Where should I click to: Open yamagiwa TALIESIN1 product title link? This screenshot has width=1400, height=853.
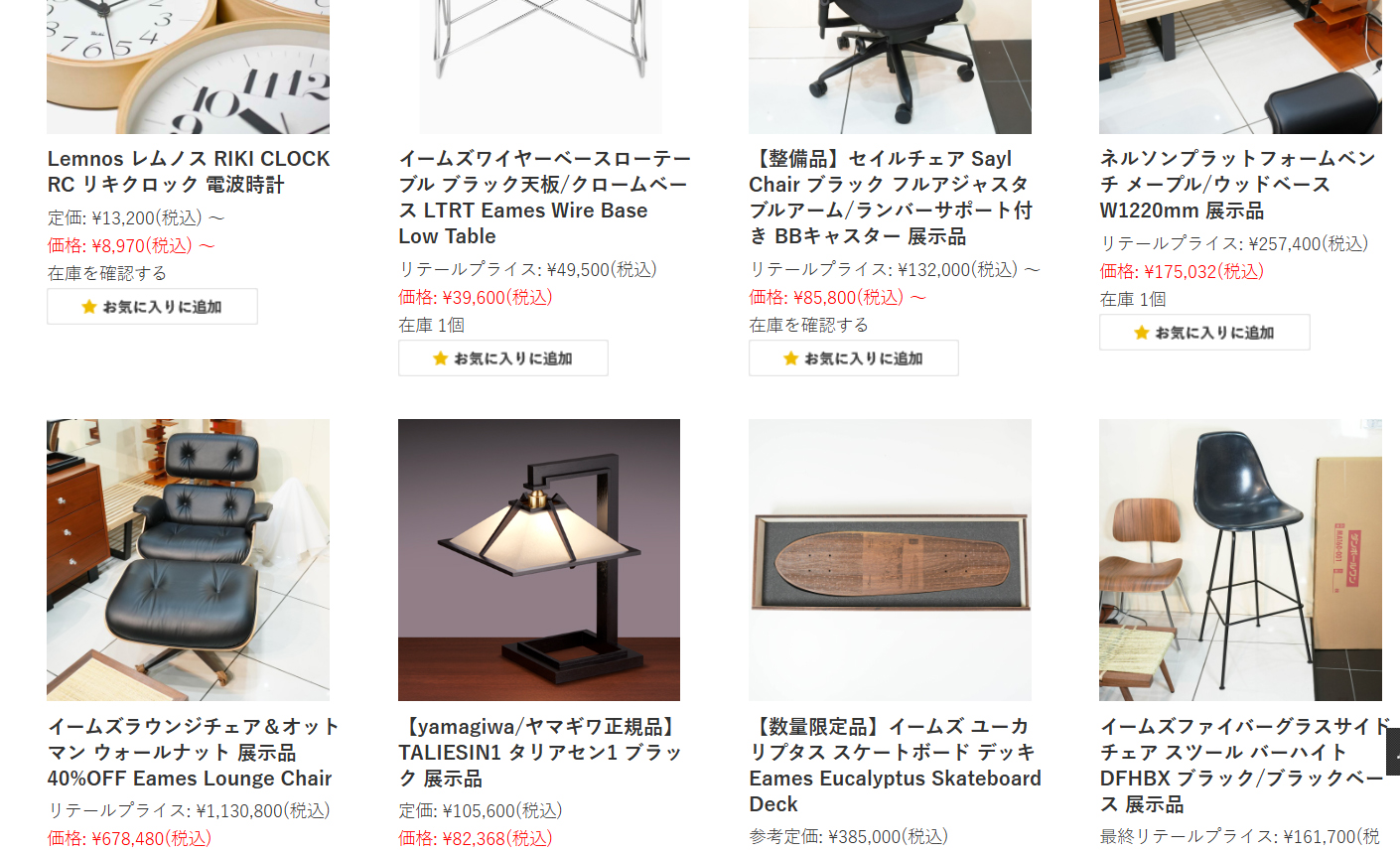(541, 753)
